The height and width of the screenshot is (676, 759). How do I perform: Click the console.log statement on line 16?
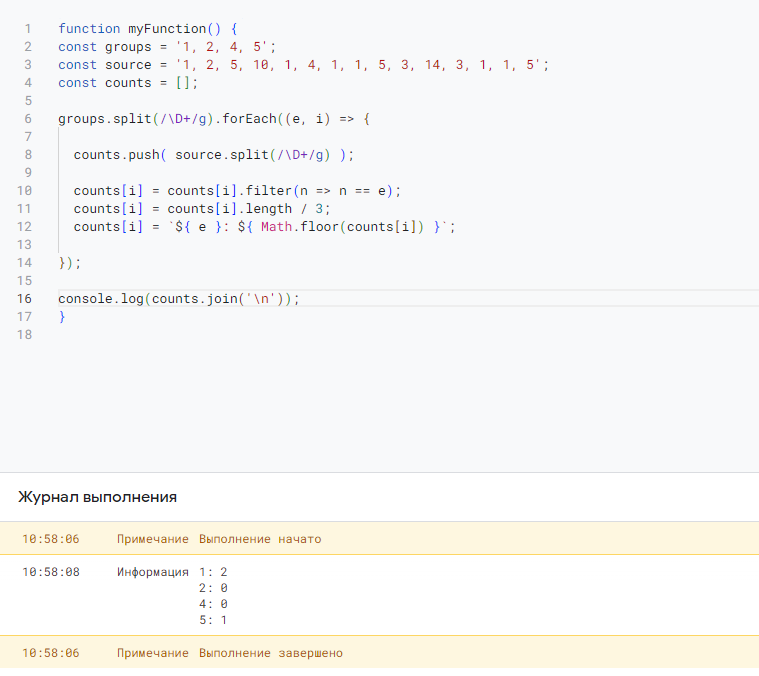(179, 299)
